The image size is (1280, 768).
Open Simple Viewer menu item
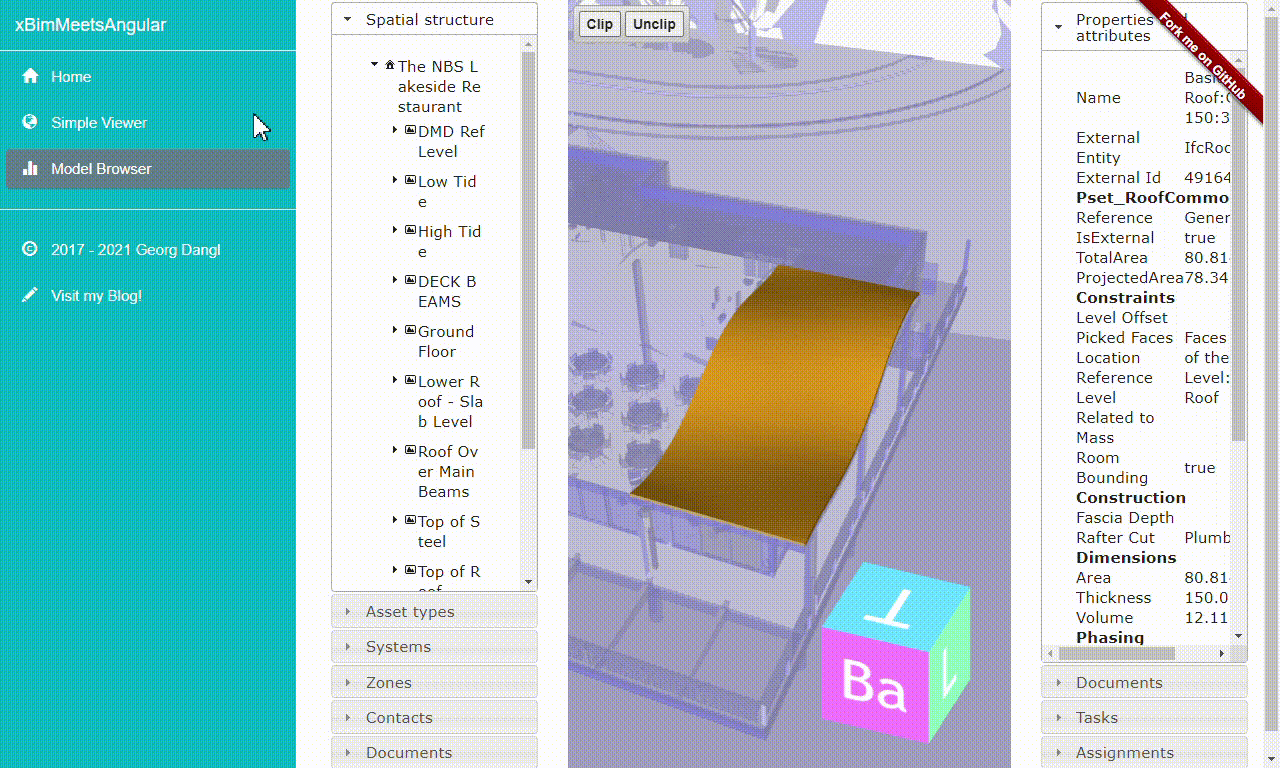point(148,122)
